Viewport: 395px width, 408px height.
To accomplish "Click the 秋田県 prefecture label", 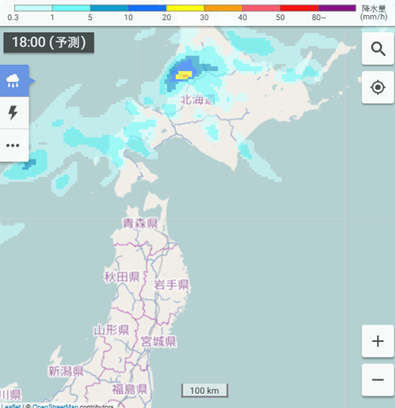I will pyautogui.click(x=122, y=277).
